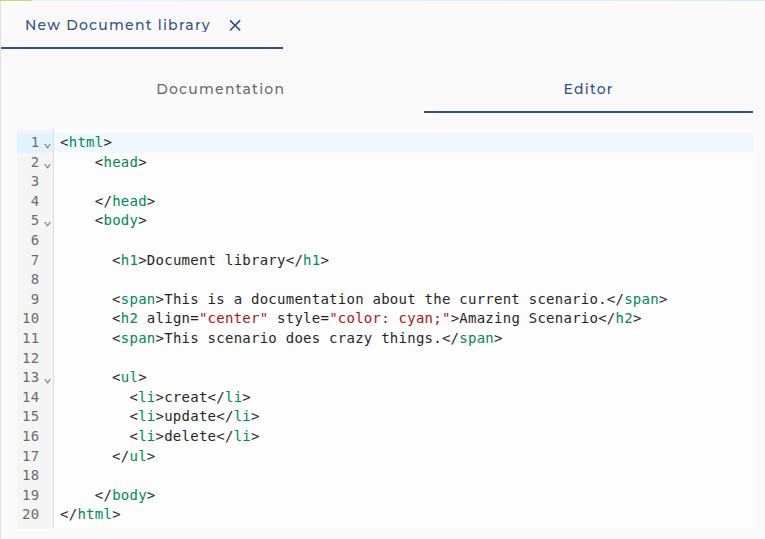Click the 'Amazing Scenario' text in the h2
Viewport: 765px width, 539px height.
pyautogui.click(x=528, y=319)
